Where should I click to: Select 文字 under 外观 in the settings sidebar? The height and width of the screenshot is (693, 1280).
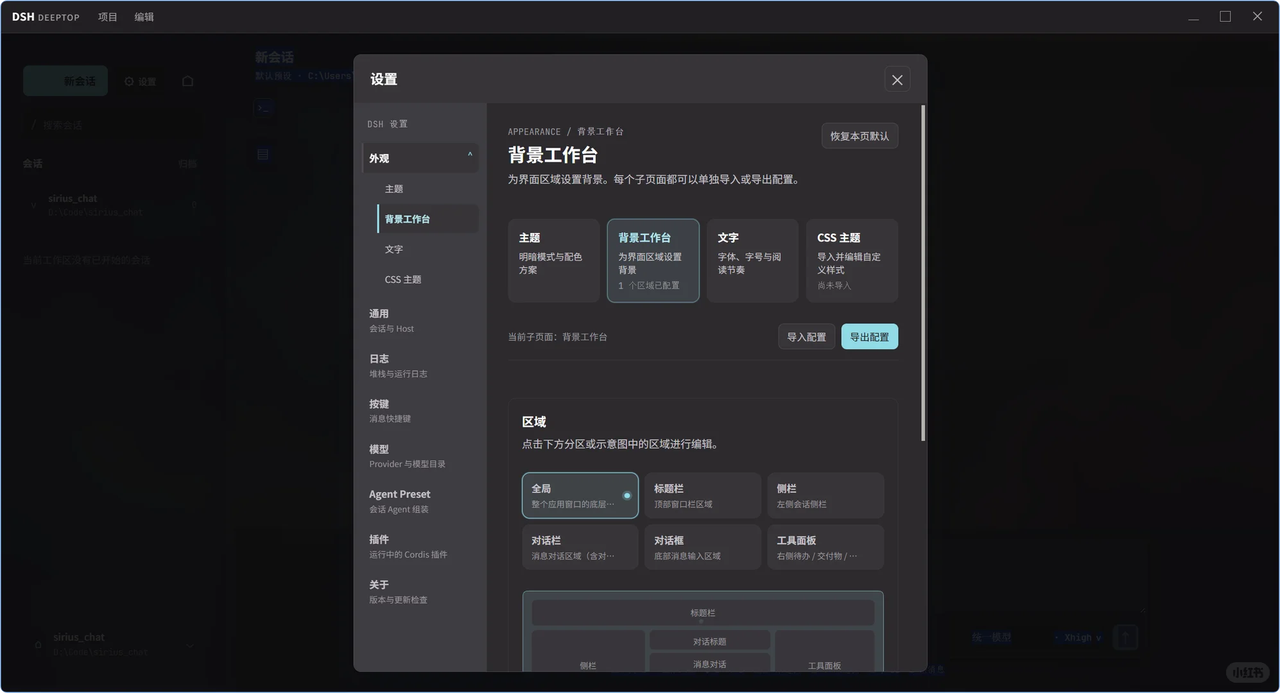[427, 249]
